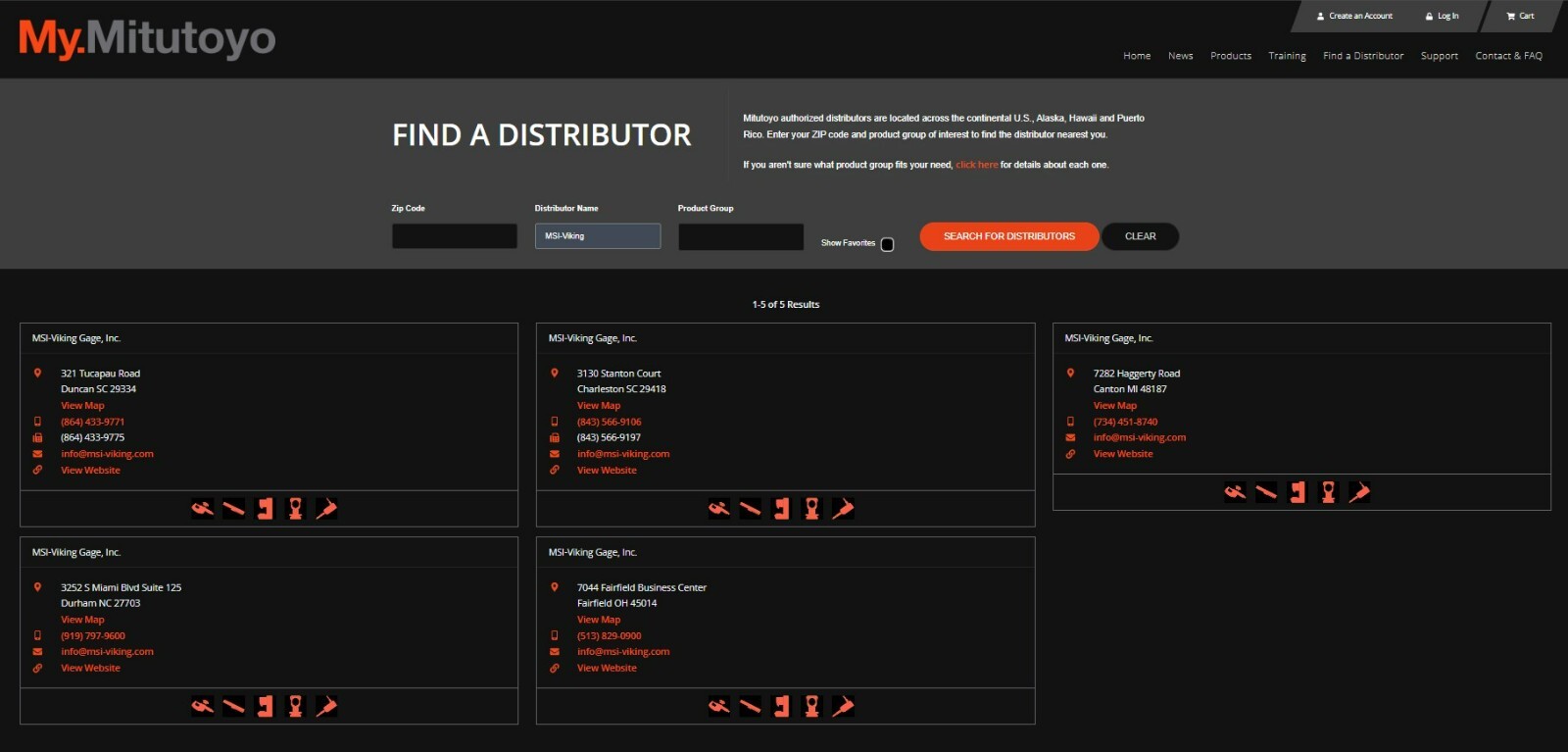Click the cart icon in top bar
This screenshot has height=752, width=1568.
(x=1511, y=16)
